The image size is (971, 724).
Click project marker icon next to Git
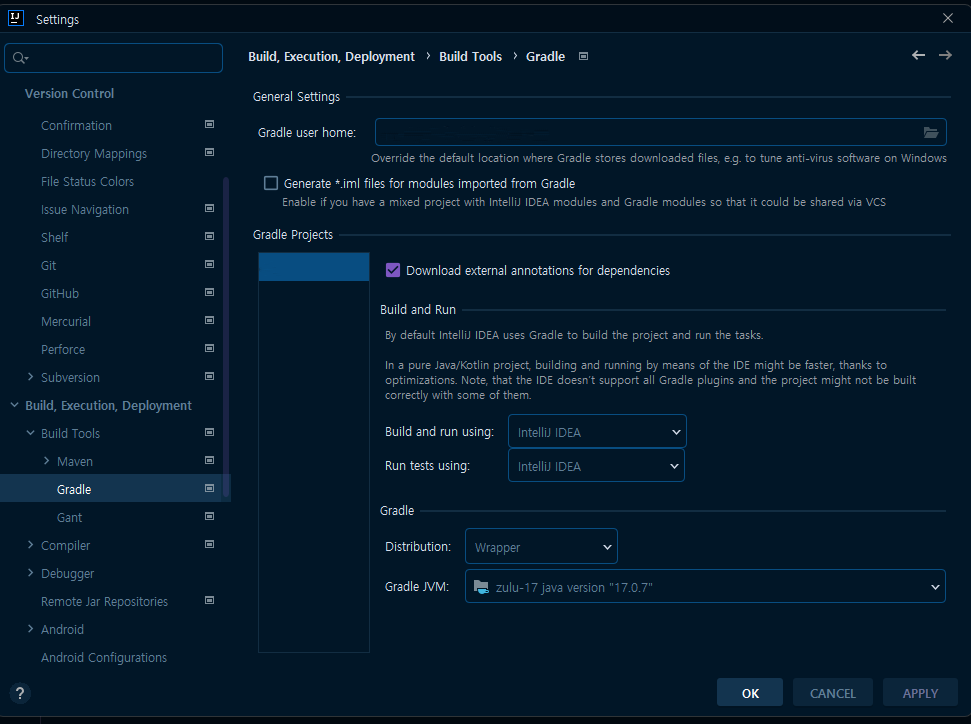(x=209, y=264)
